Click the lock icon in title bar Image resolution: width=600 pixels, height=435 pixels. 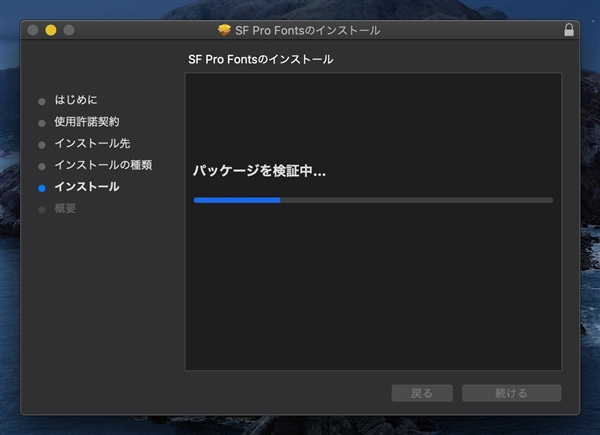tap(569, 30)
